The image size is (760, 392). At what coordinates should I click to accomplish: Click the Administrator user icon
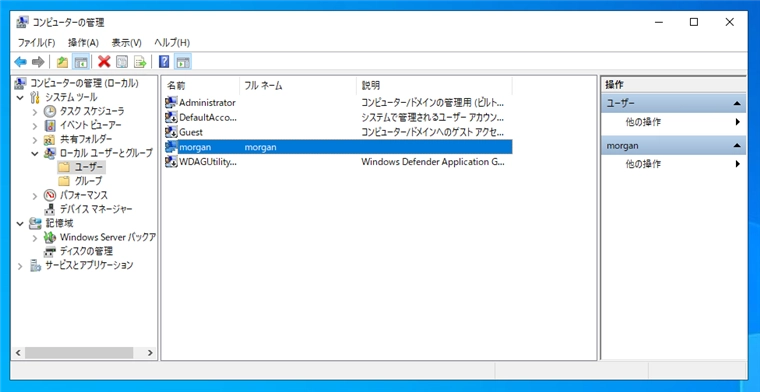pos(171,102)
